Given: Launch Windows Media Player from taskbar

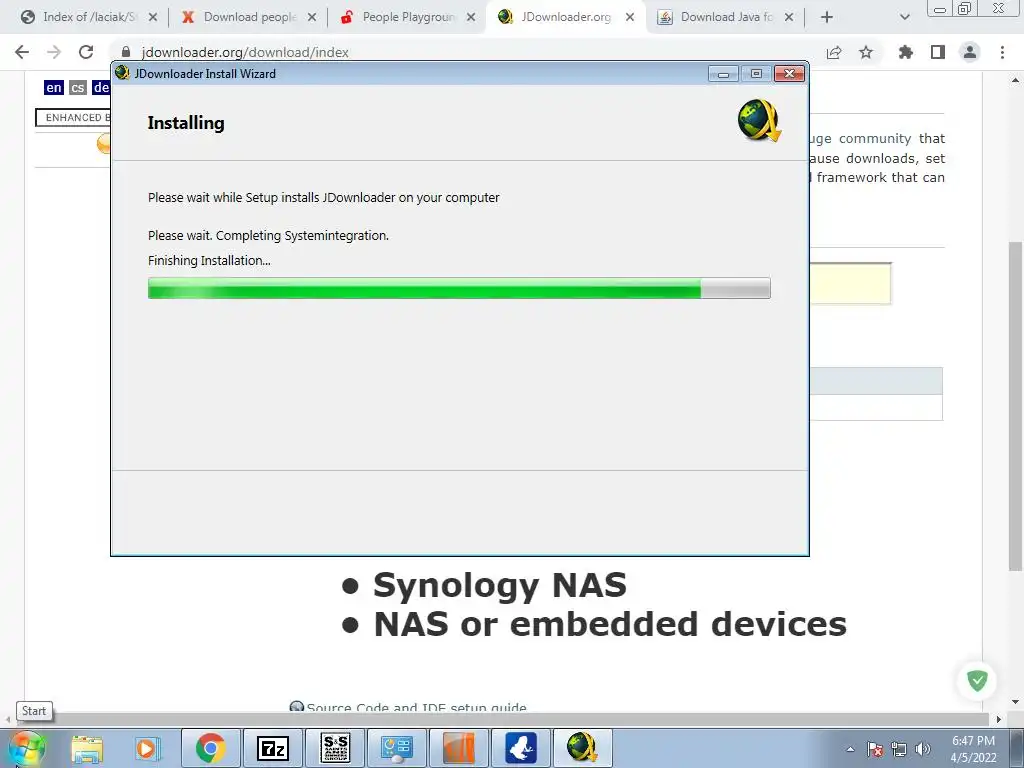Looking at the screenshot, I should click(148, 748).
